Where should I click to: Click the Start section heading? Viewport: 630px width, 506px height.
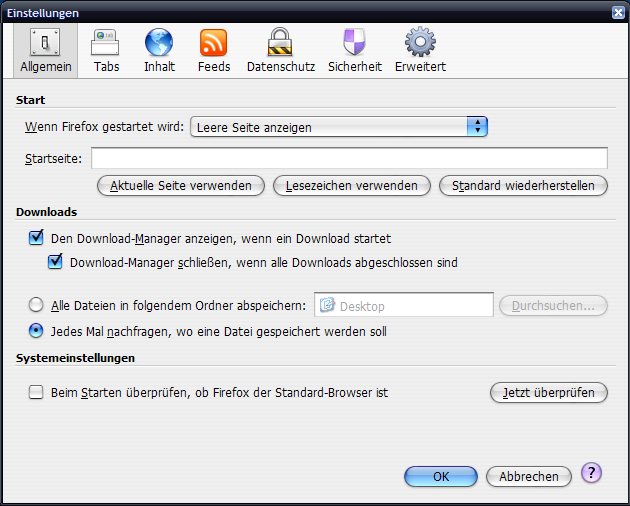pyautogui.click(x=30, y=100)
